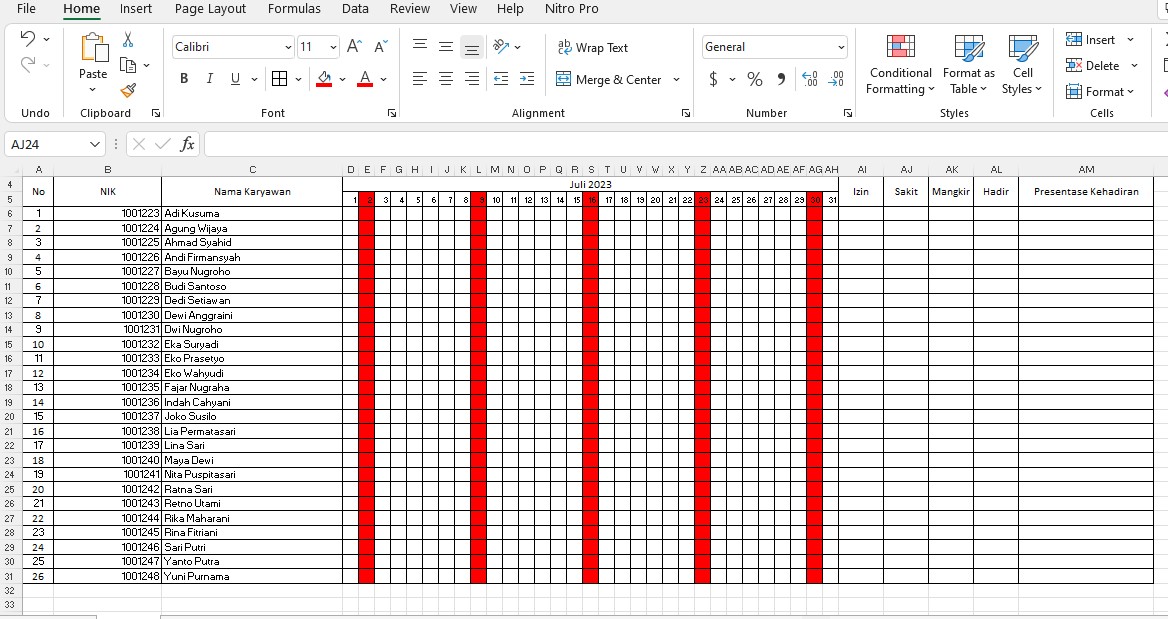Open the Font dialog launcher
Viewport: 1168px width, 619px height.
(x=392, y=113)
